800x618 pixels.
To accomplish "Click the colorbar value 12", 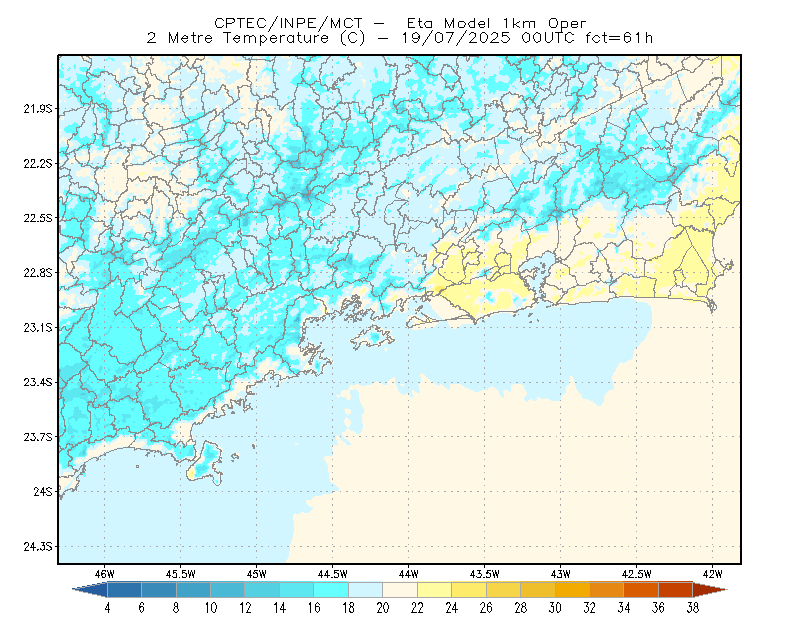I will (x=245, y=608).
